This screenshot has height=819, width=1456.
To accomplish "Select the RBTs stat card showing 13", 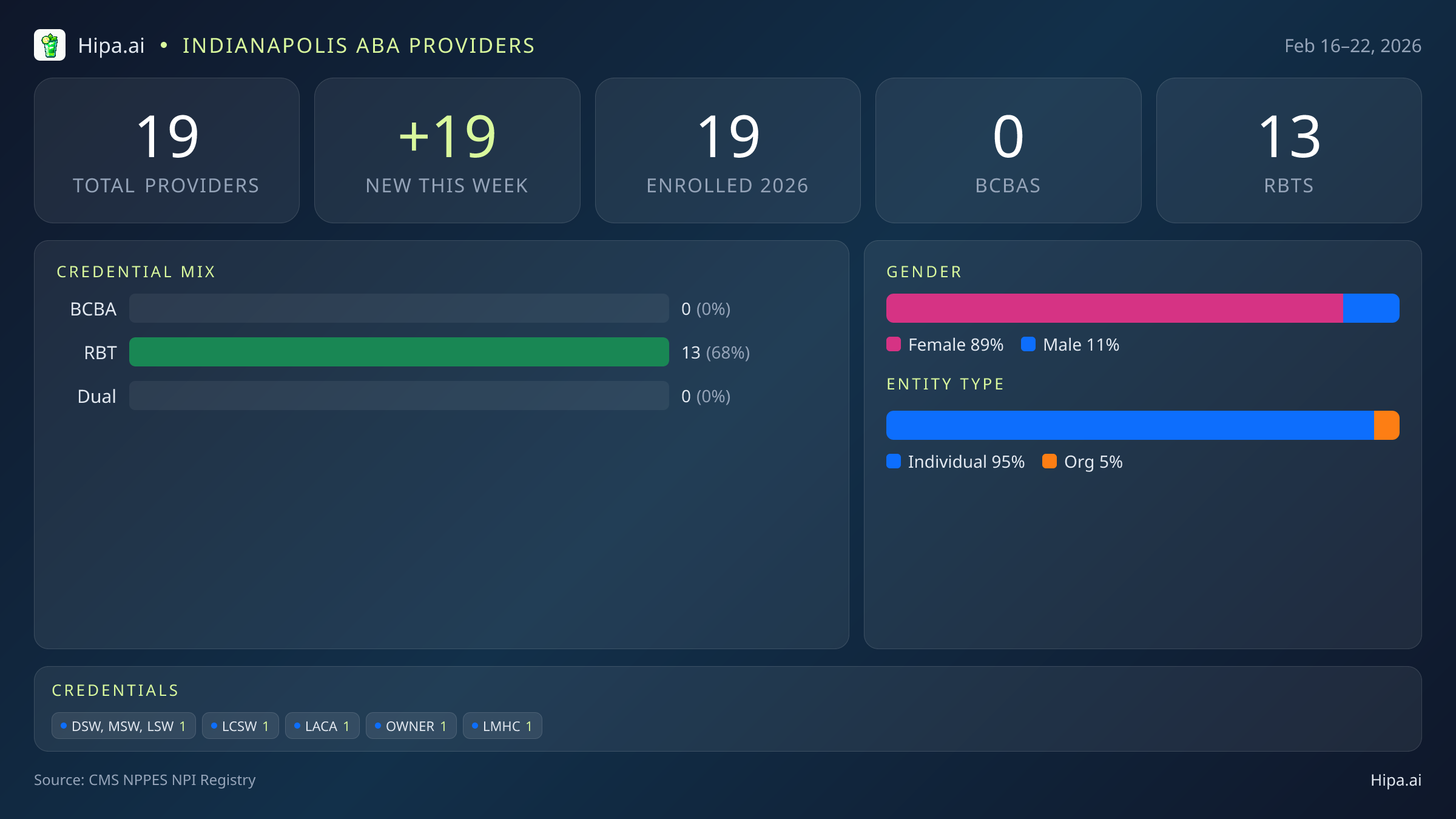I will click(x=1289, y=150).
